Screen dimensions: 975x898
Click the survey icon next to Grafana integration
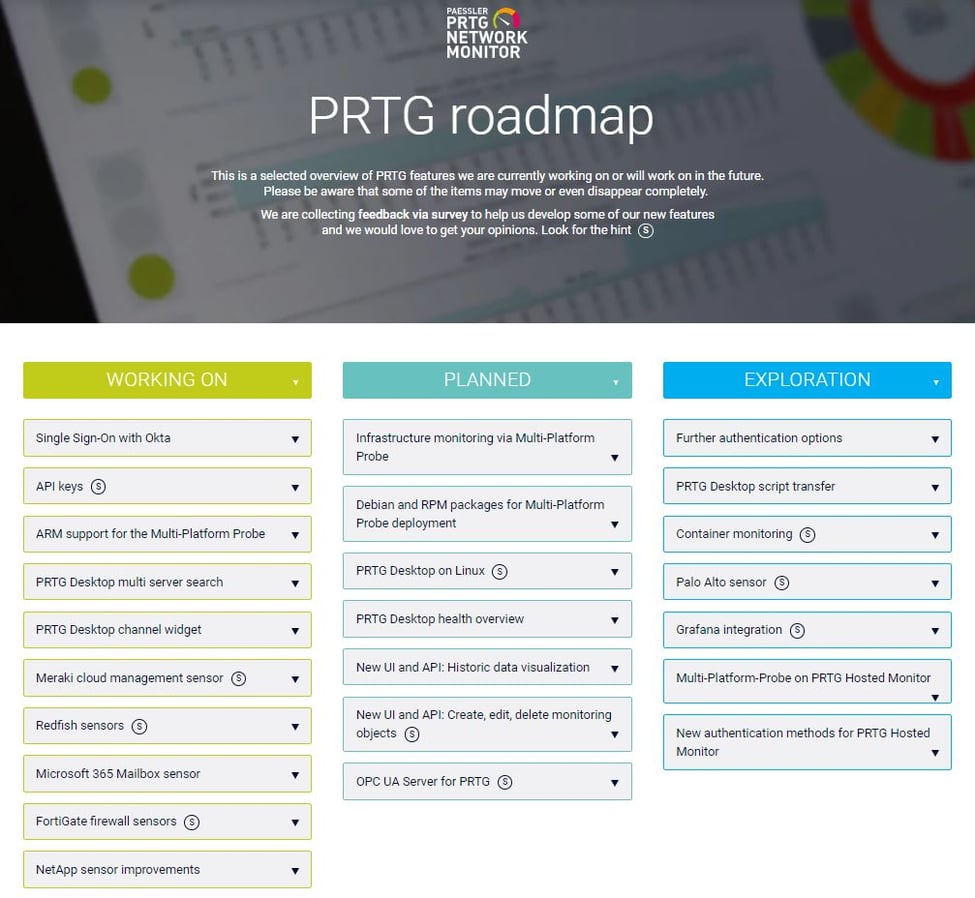[x=797, y=630]
